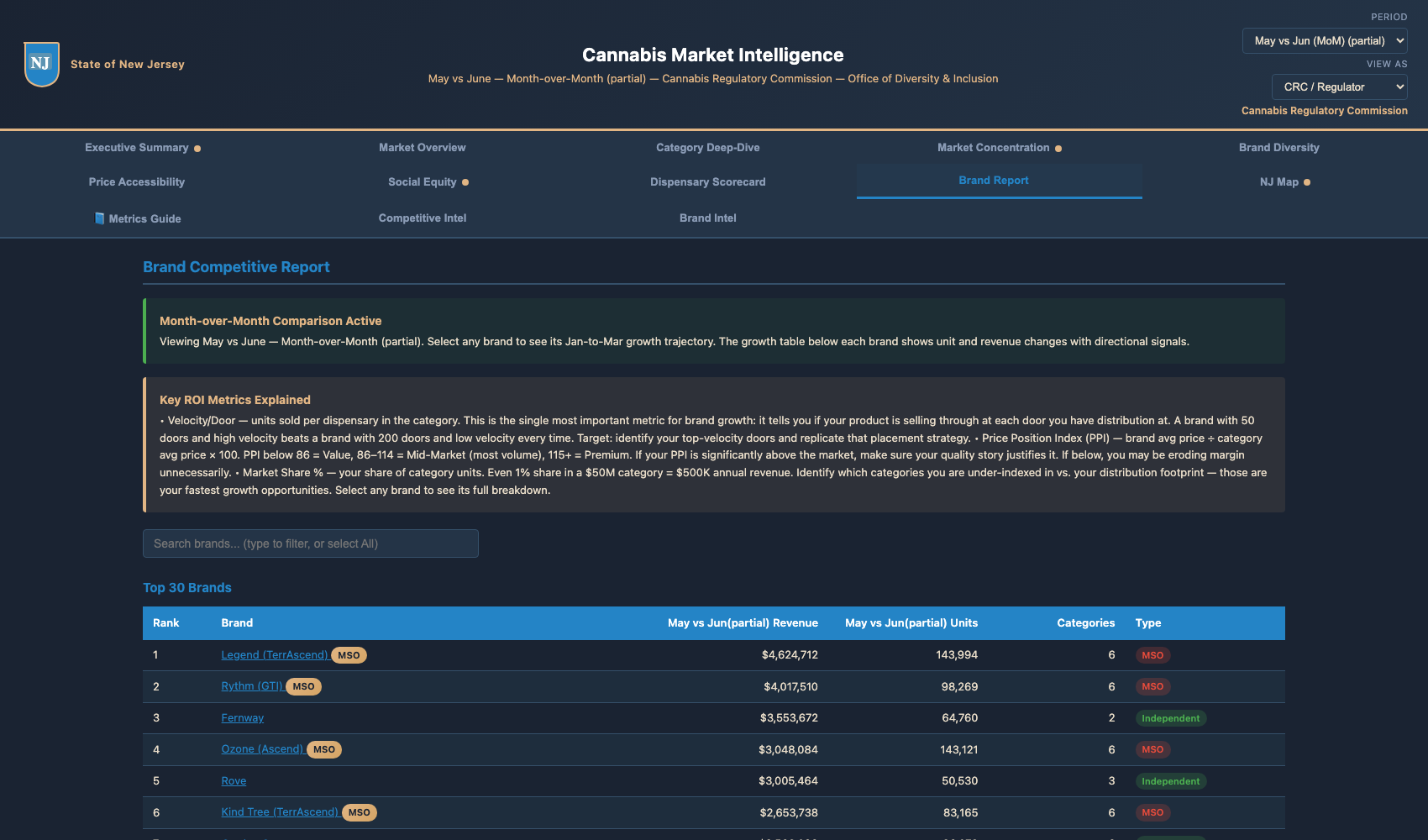This screenshot has width=1428, height=840.
Task: Open the Rythm (GTI) brand link
Action: pos(252,686)
